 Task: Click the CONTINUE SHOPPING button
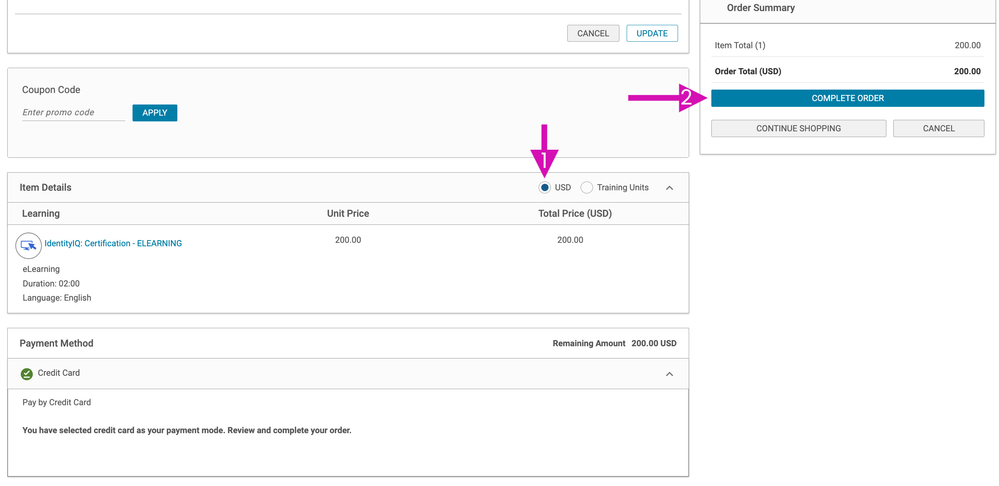798,129
